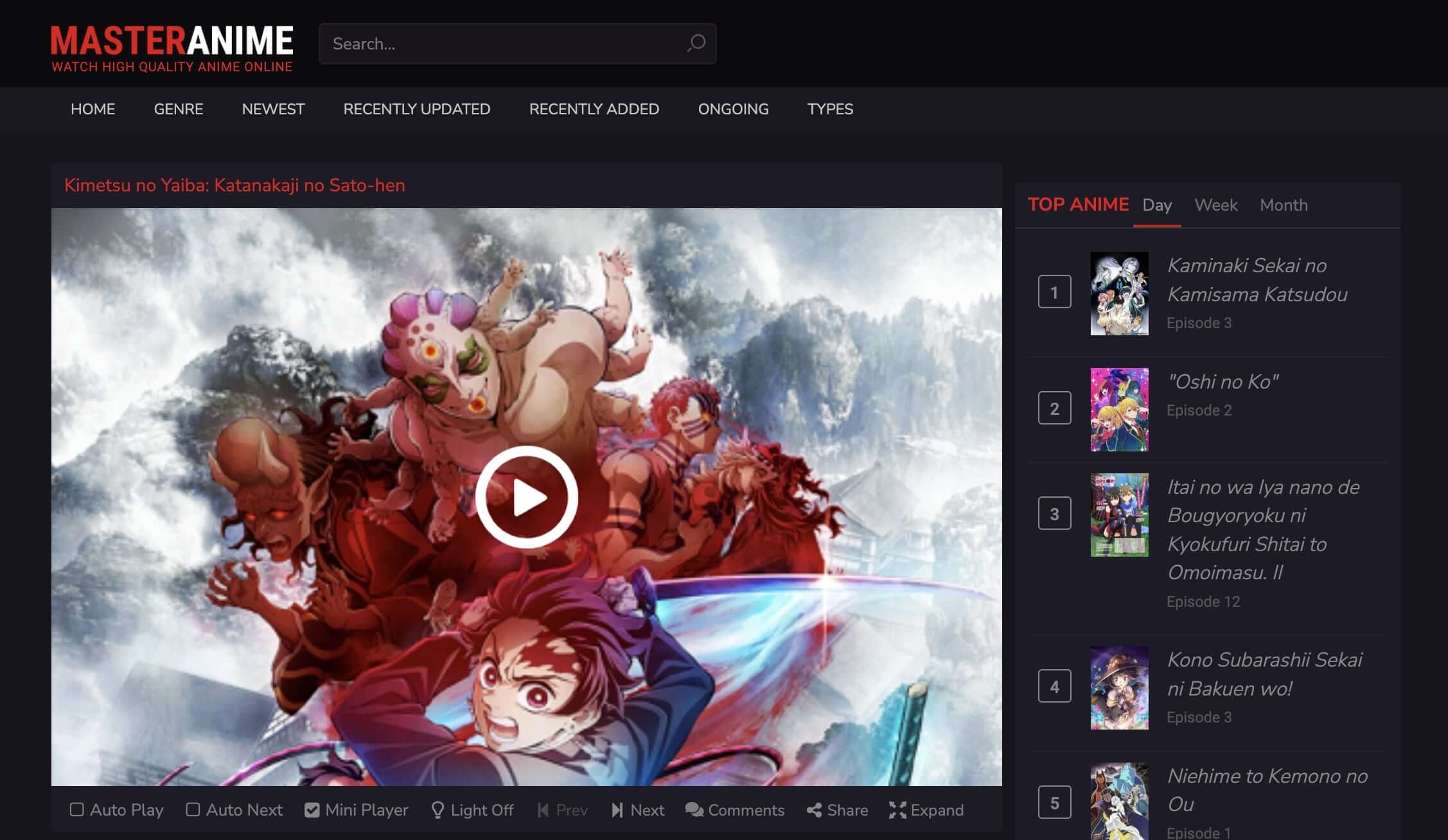Open "Oshi no Ko" from top anime
The width and height of the screenshot is (1448, 840).
[x=1223, y=381]
